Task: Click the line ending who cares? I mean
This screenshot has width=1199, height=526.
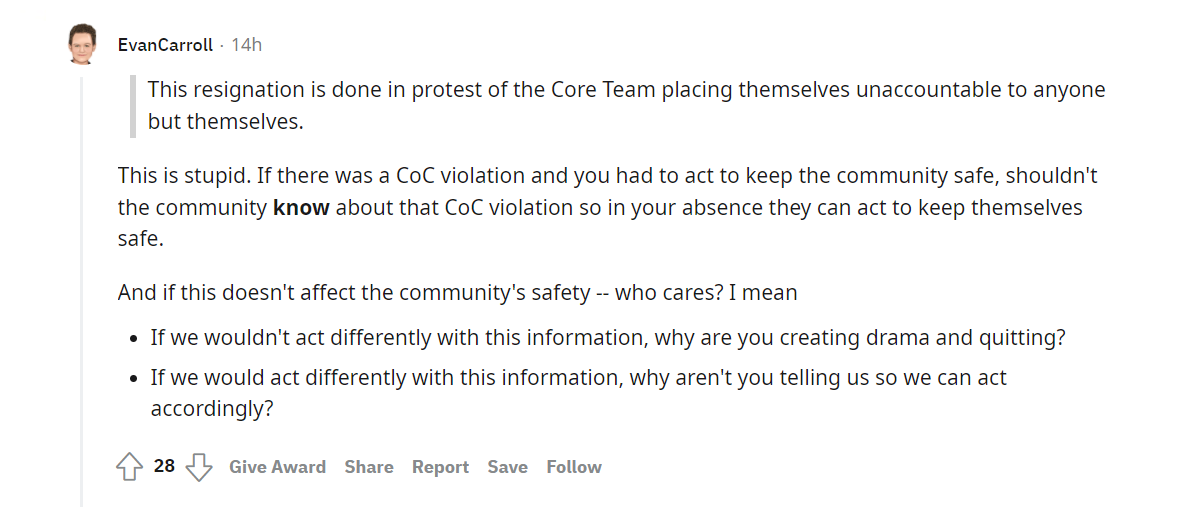Action: coord(457,292)
